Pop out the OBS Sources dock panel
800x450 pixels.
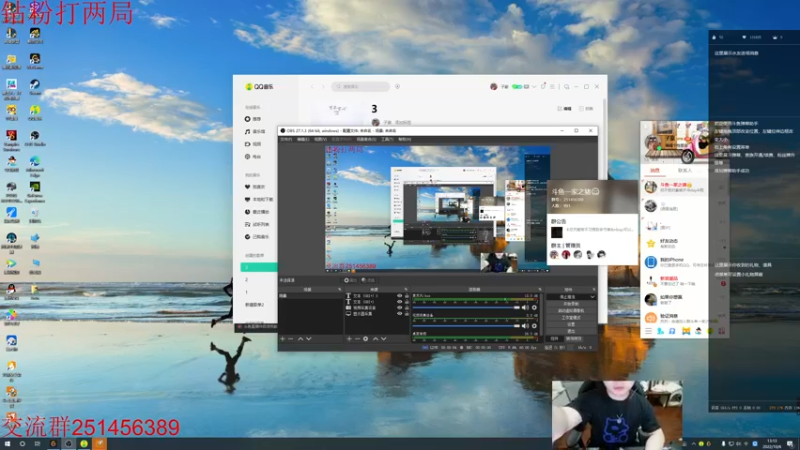(x=406, y=289)
